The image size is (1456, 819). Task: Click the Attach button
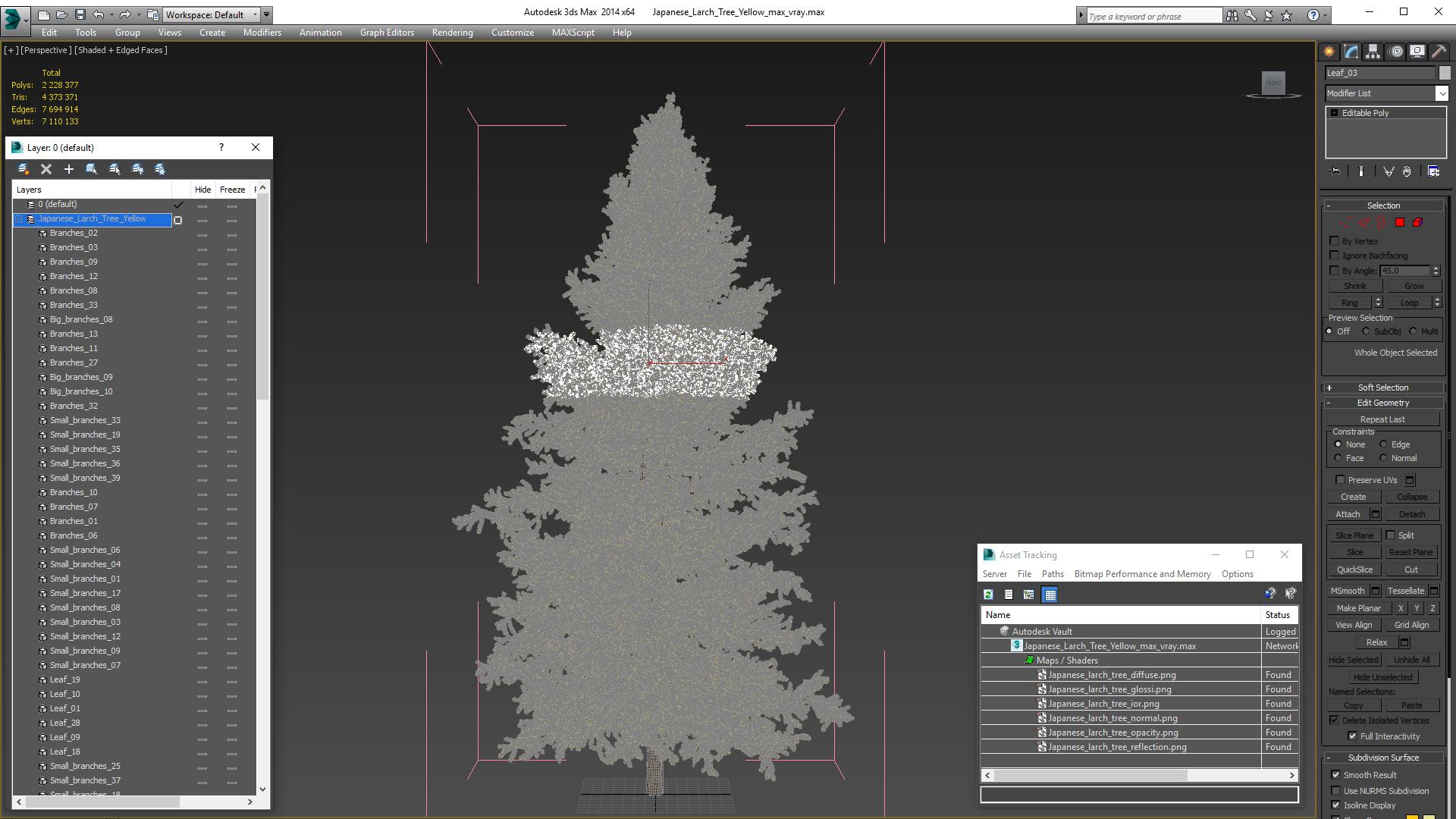click(1348, 514)
